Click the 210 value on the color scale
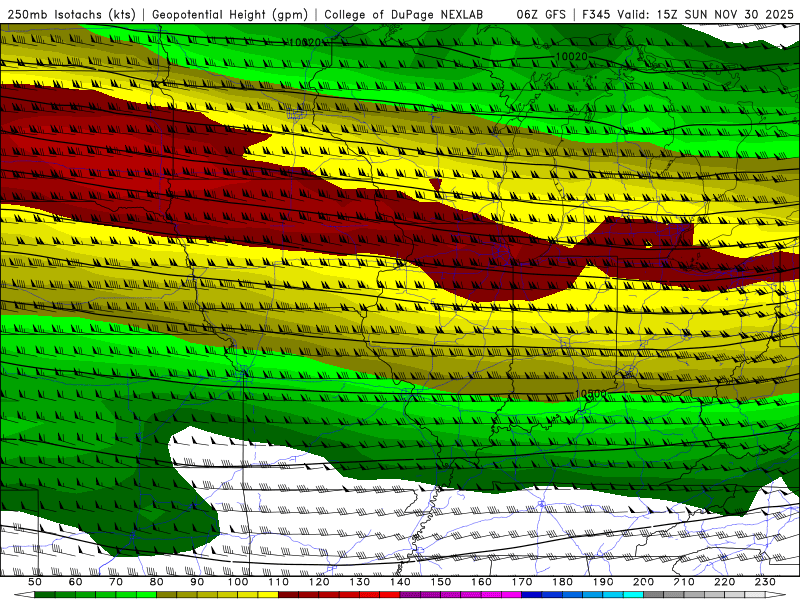 (x=684, y=582)
